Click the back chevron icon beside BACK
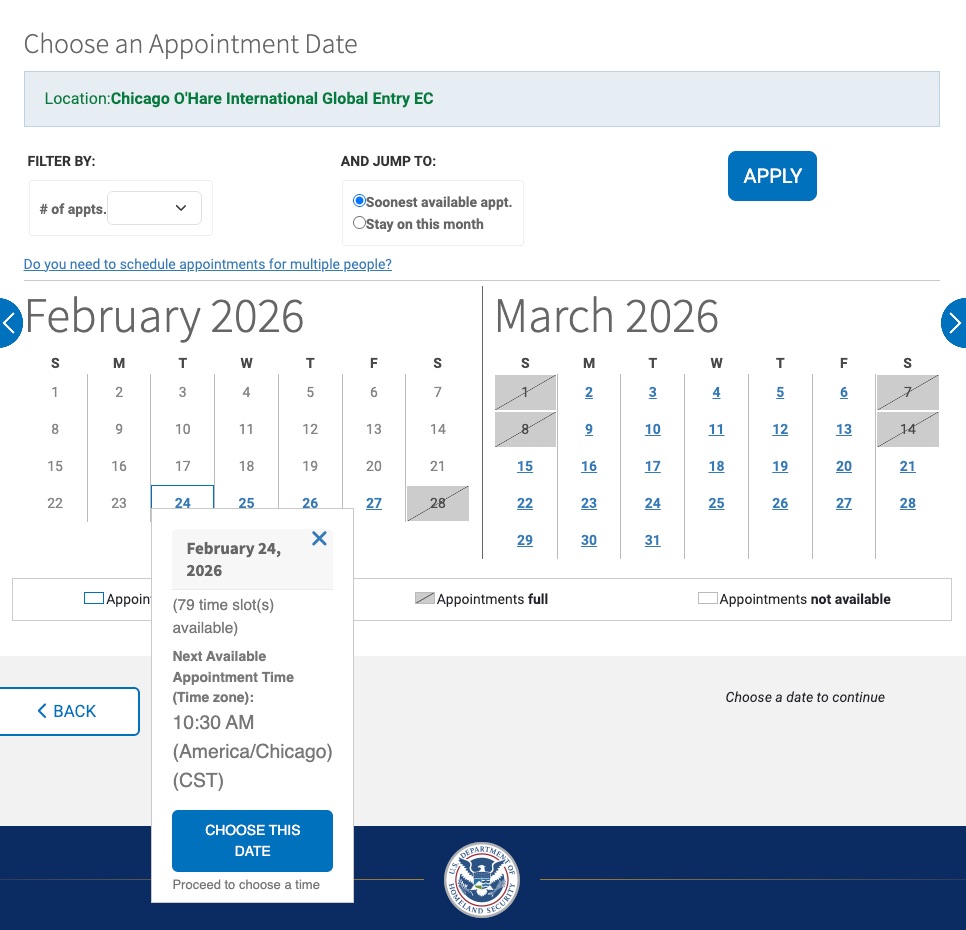 click(40, 711)
